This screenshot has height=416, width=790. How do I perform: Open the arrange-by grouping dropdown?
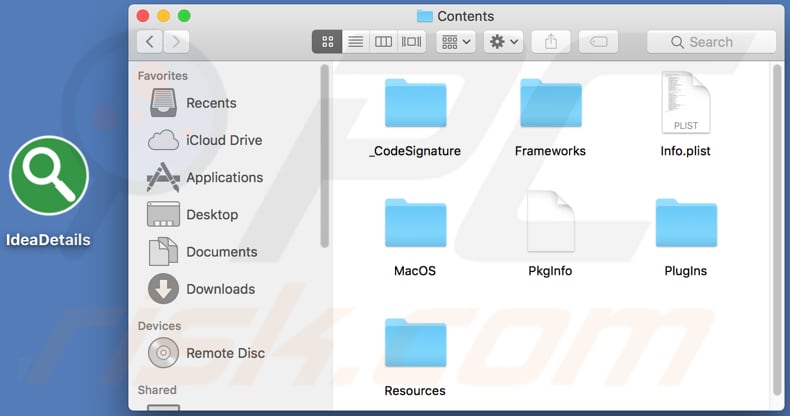pyautogui.click(x=456, y=42)
